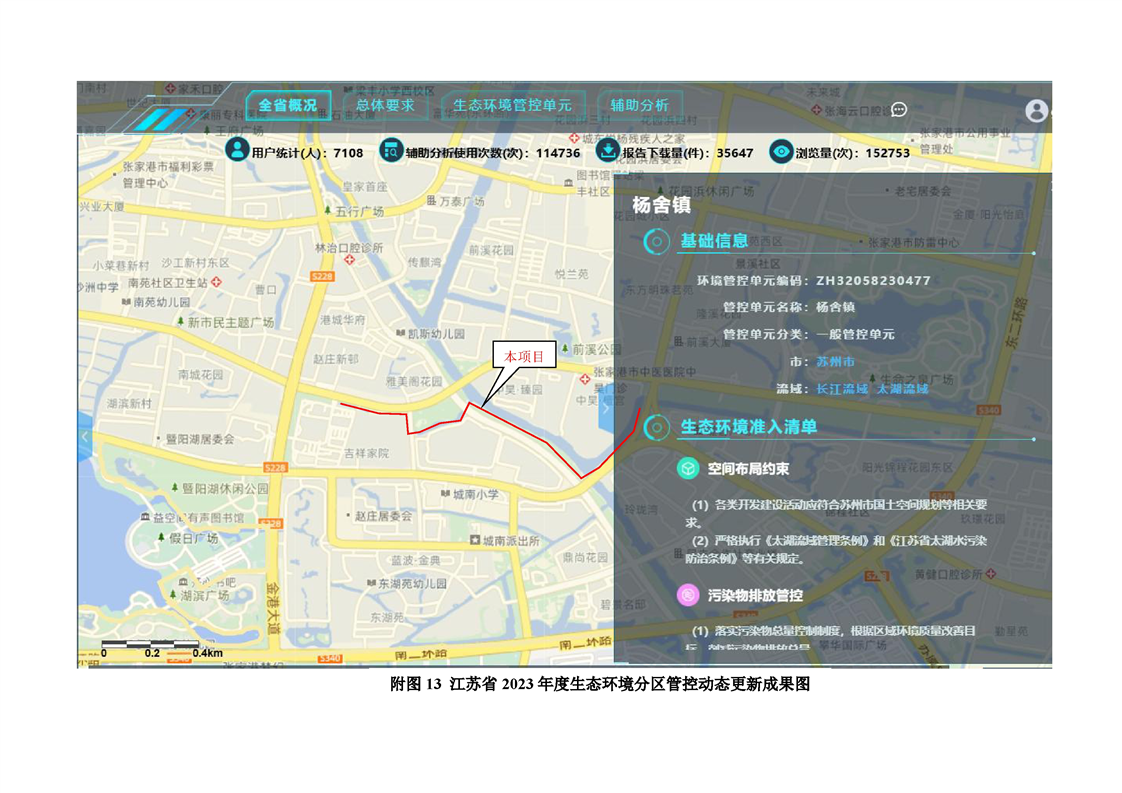Viewport: 1122px width, 793px height.
Task: Open the 长江流域 watershed link
Action: tap(842, 388)
